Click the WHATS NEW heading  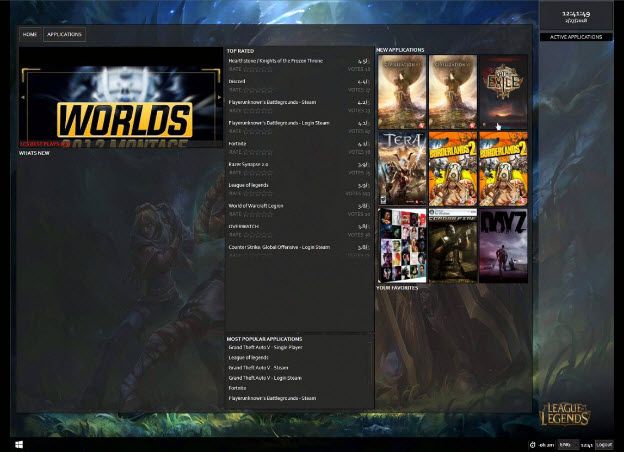coord(34,153)
